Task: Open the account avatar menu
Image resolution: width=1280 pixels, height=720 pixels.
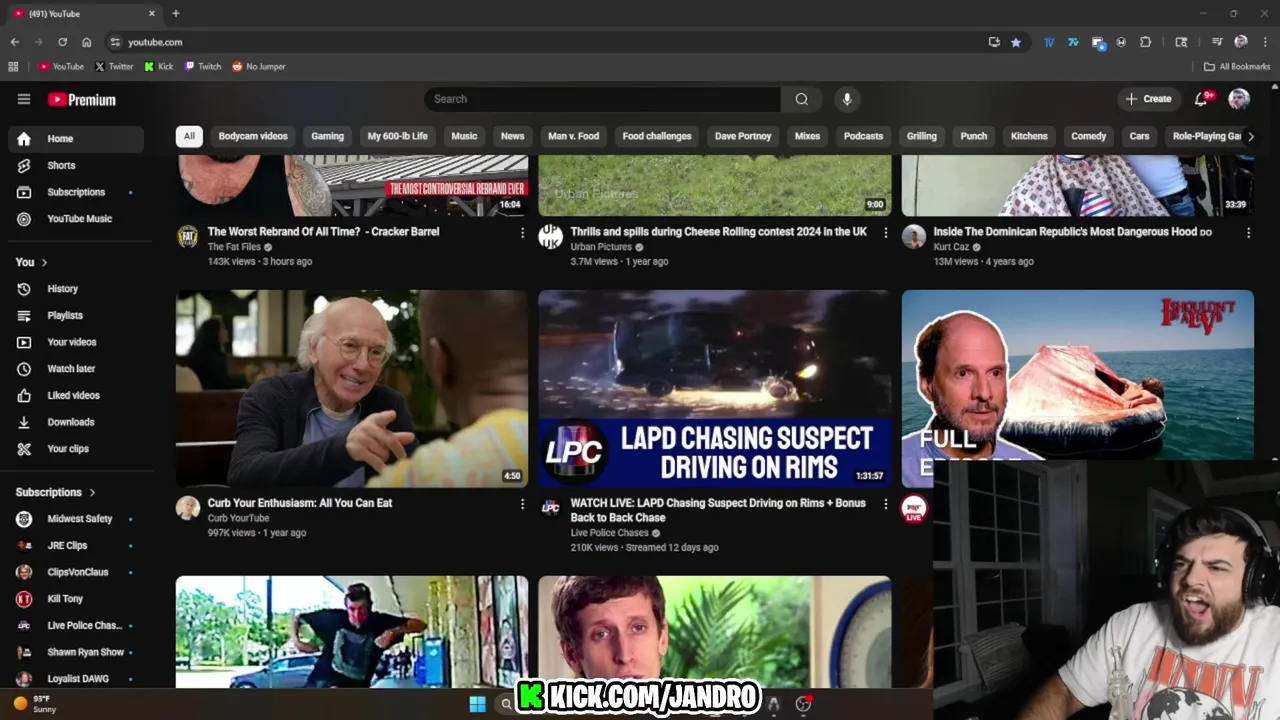Action: click(1239, 99)
